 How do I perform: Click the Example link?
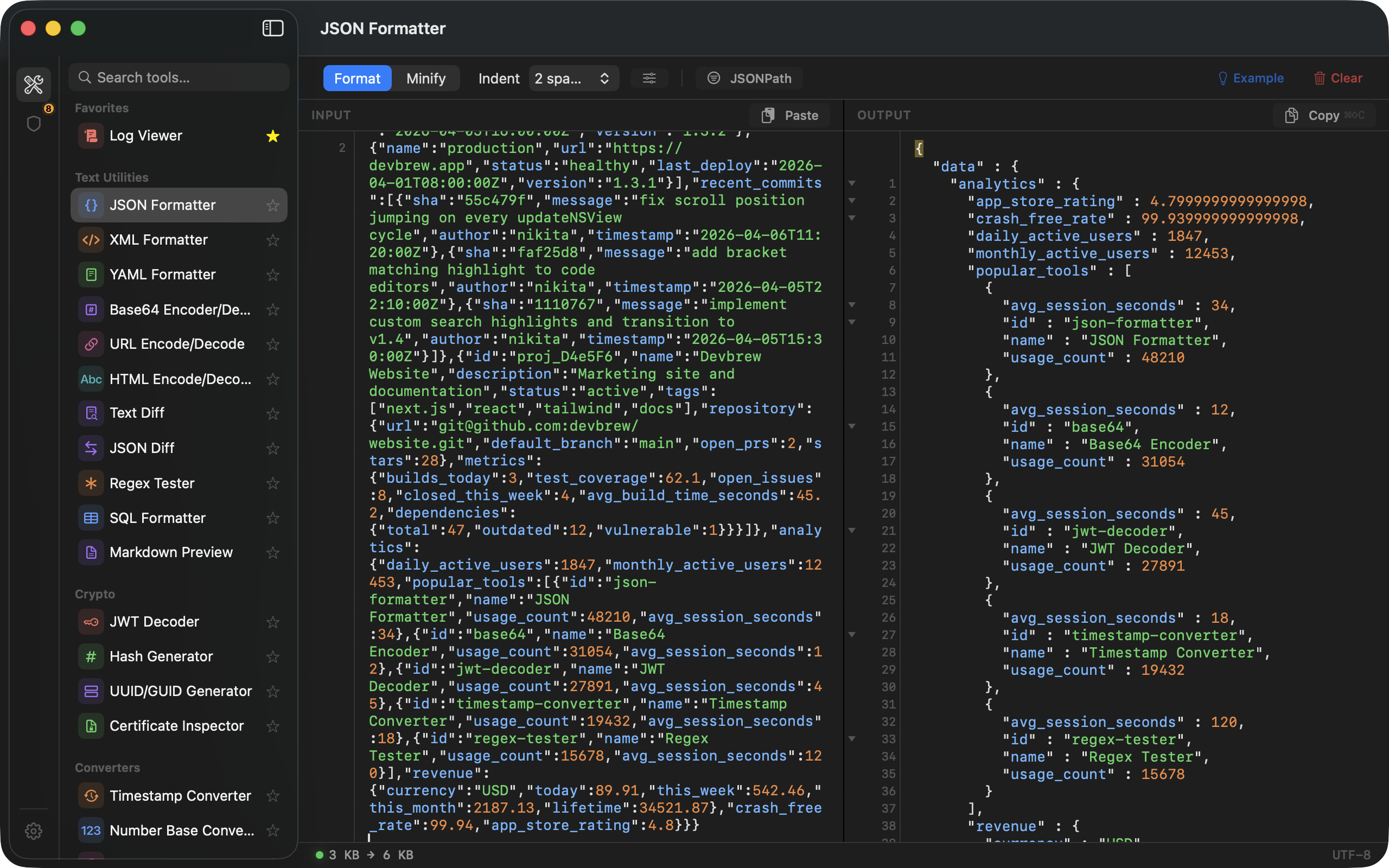pyautogui.click(x=1251, y=78)
